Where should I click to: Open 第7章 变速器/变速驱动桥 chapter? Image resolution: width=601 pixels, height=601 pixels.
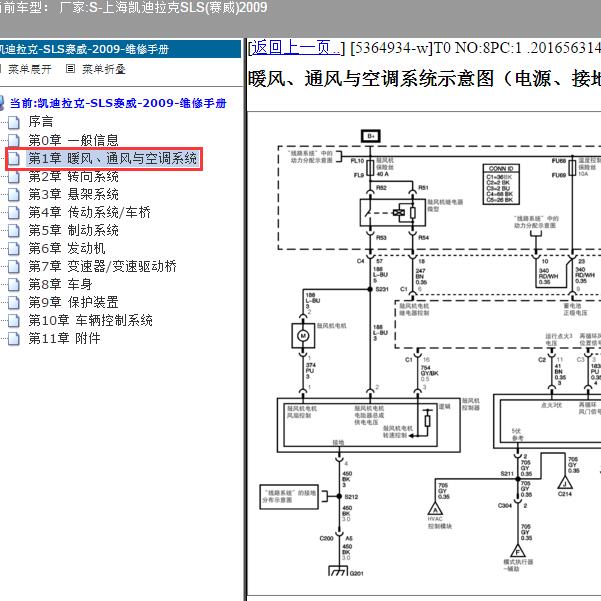(102, 266)
